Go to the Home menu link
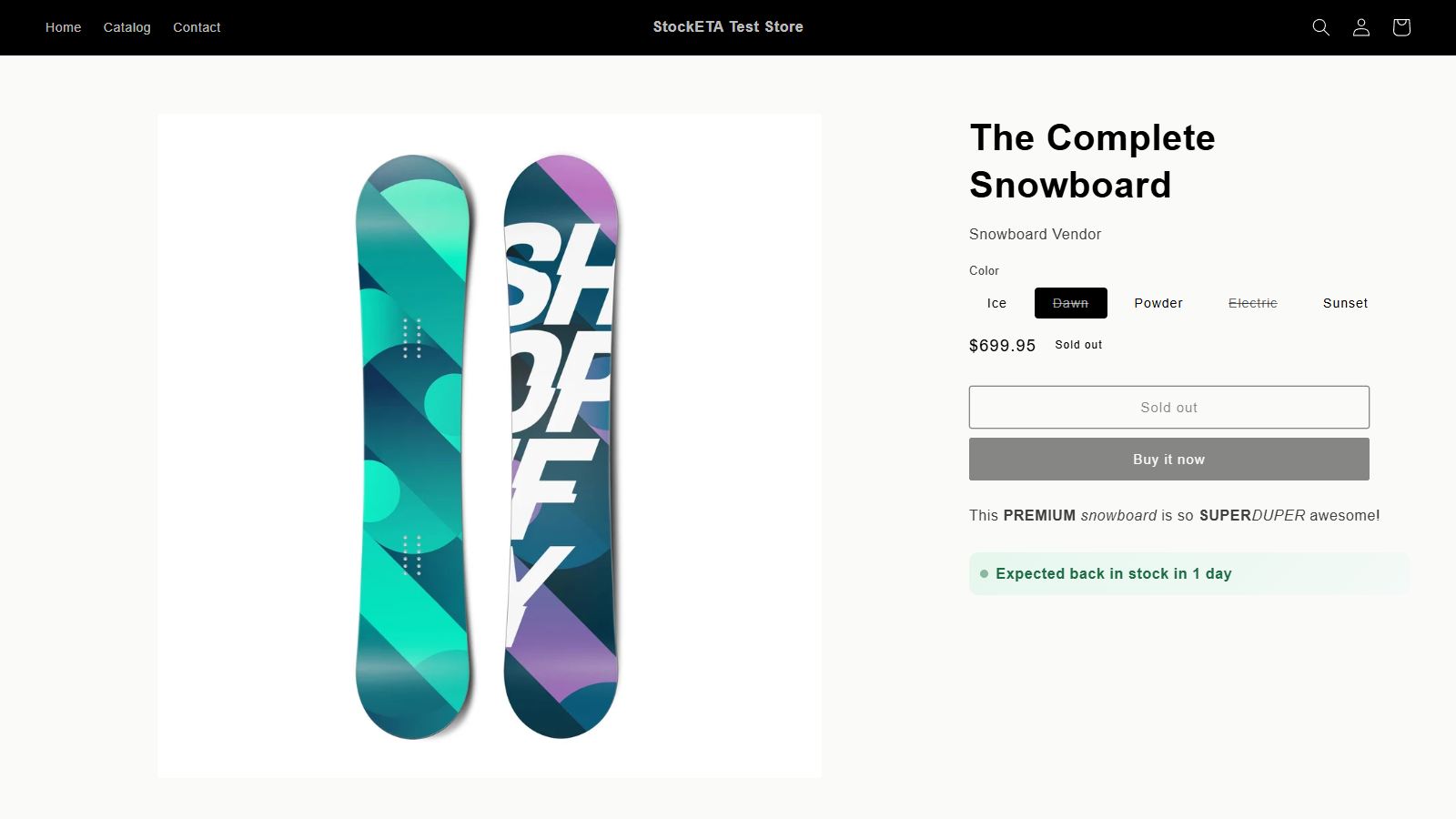The height and width of the screenshot is (819, 1456). point(64,27)
